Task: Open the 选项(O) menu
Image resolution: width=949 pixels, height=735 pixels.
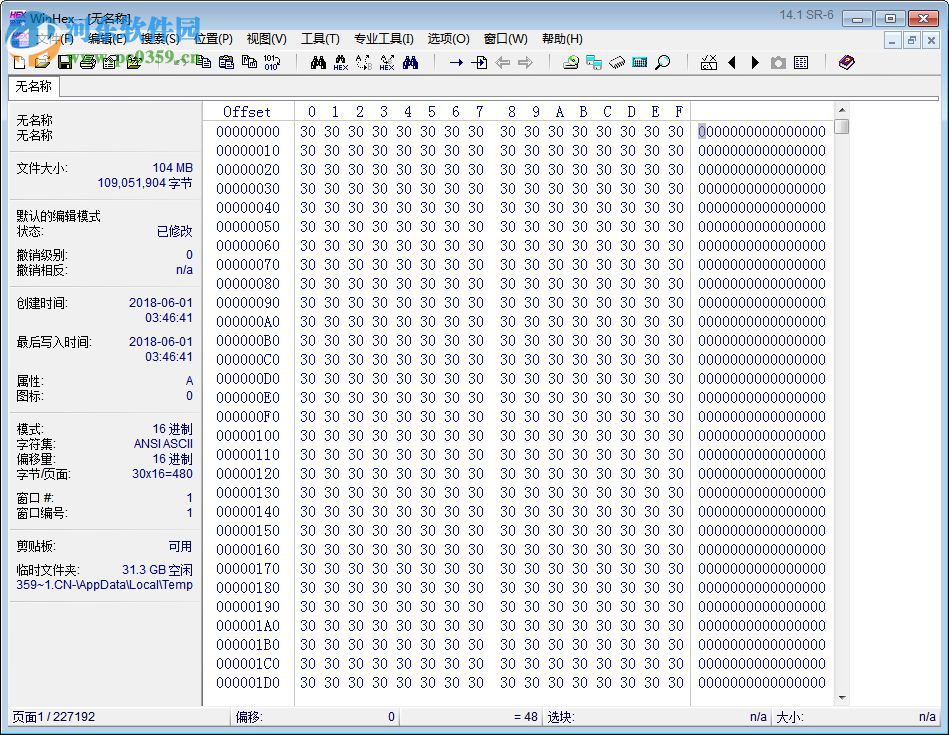Action: click(448, 39)
